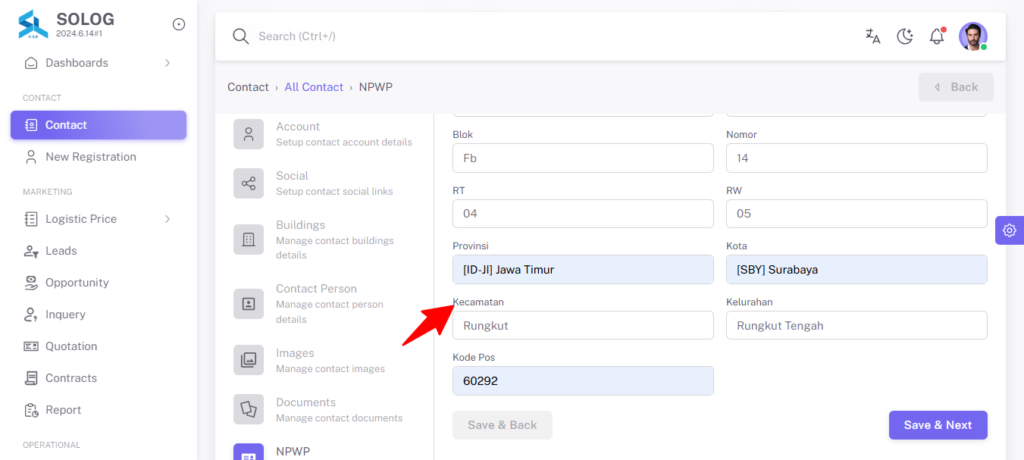The image size is (1024, 460).
Task: Toggle dark mode with the moon icon
Action: coord(904,37)
